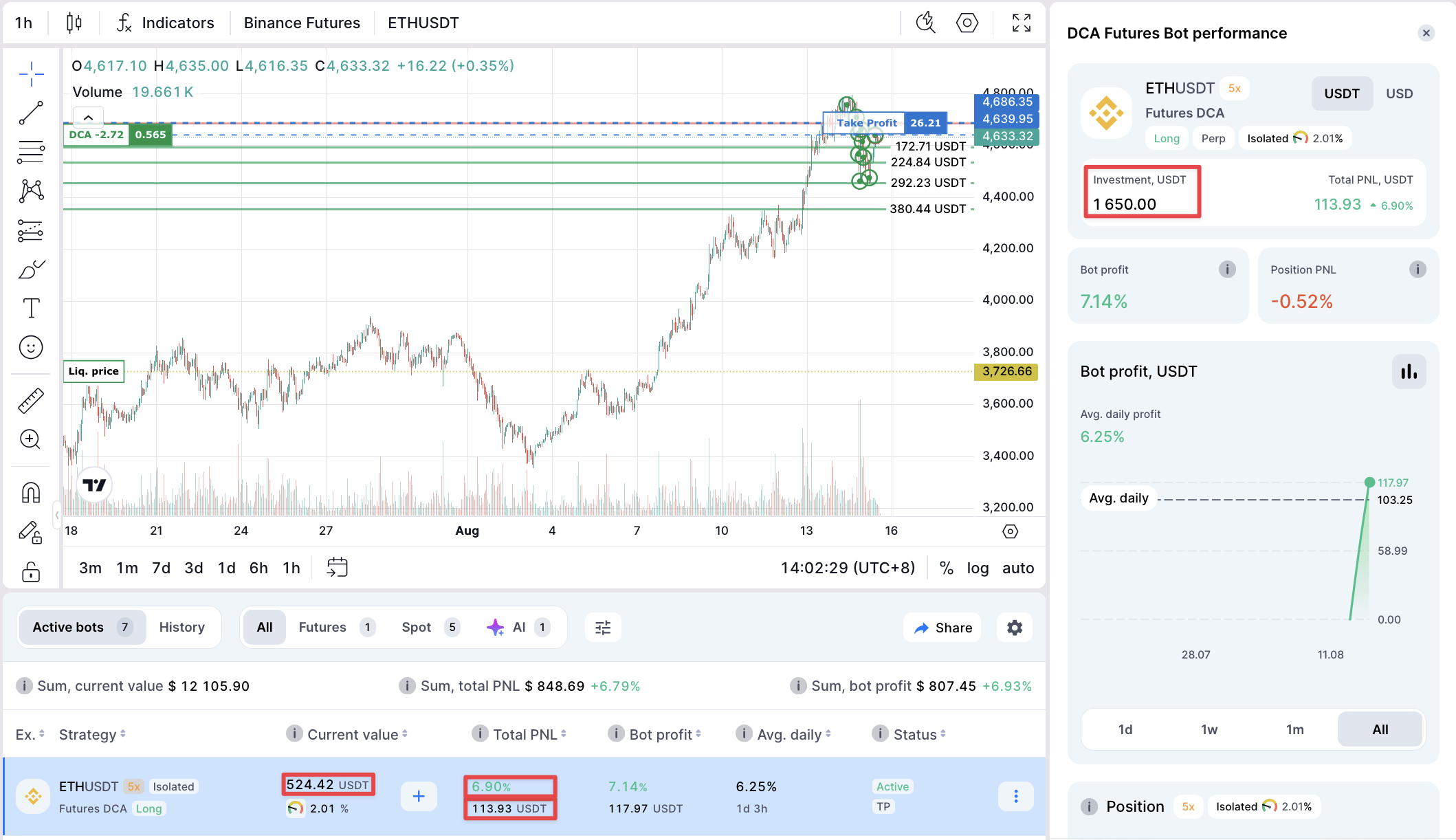Click the Share button
The height and width of the screenshot is (840, 1456).
[942, 628]
